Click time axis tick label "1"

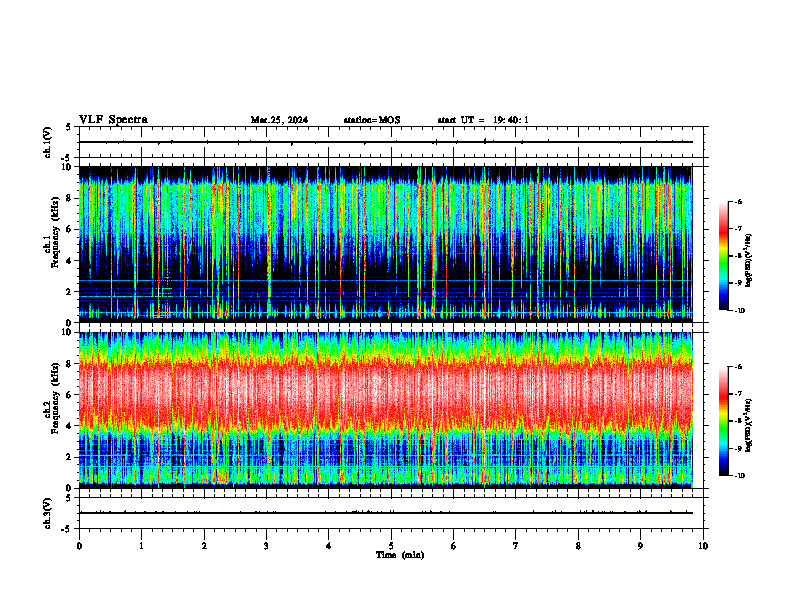pyautogui.click(x=141, y=546)
